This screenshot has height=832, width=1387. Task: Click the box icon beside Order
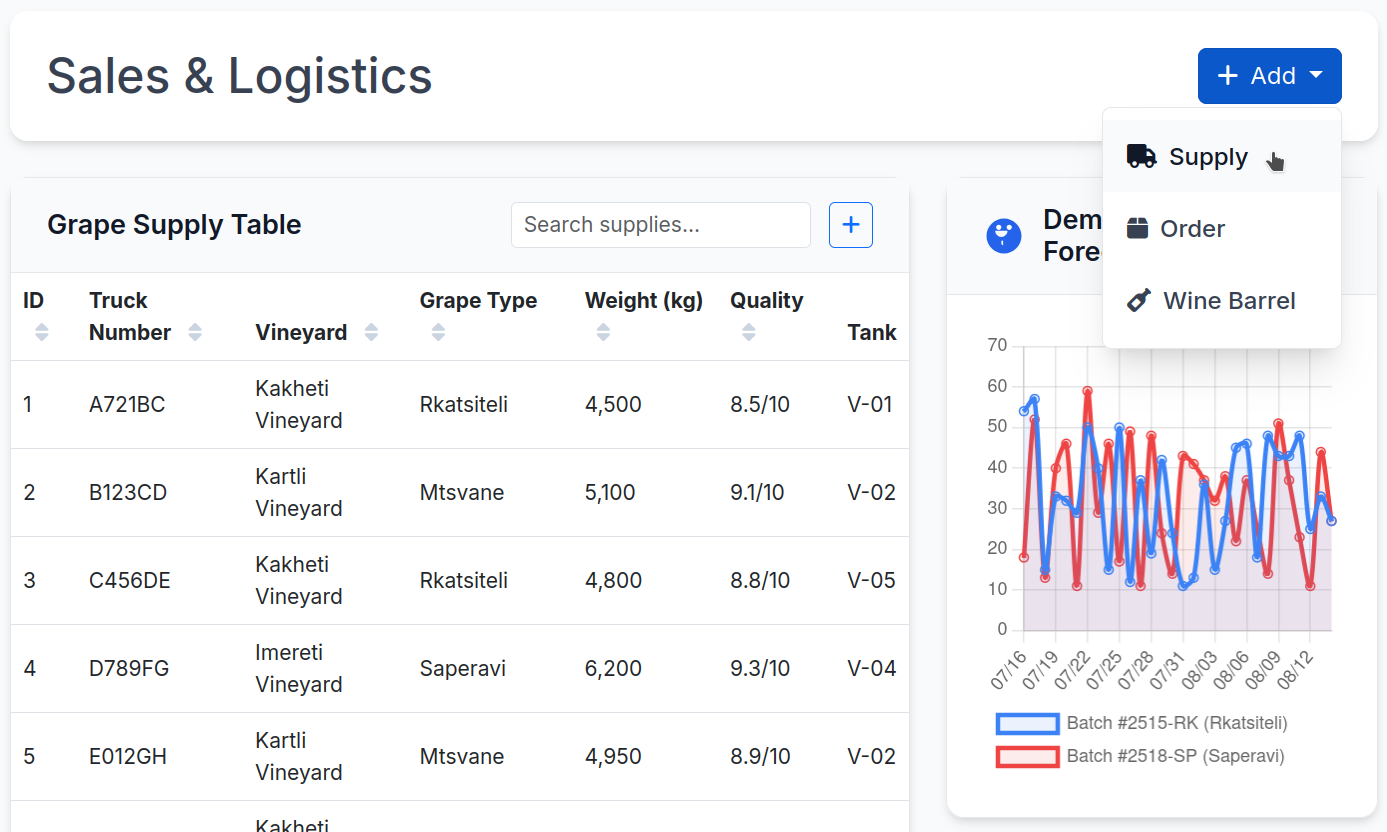click(x=1137, y=228)
